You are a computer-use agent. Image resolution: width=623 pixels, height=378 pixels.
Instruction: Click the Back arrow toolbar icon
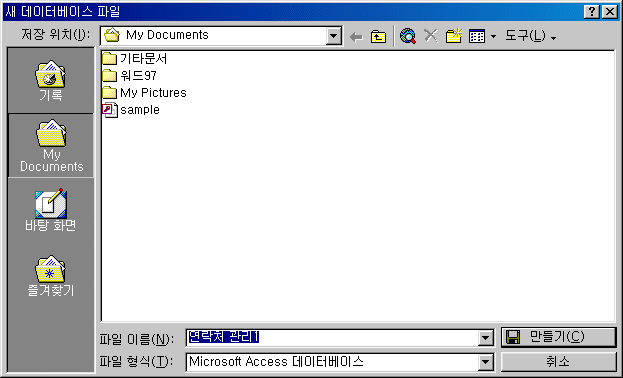[x=356, y=37]
